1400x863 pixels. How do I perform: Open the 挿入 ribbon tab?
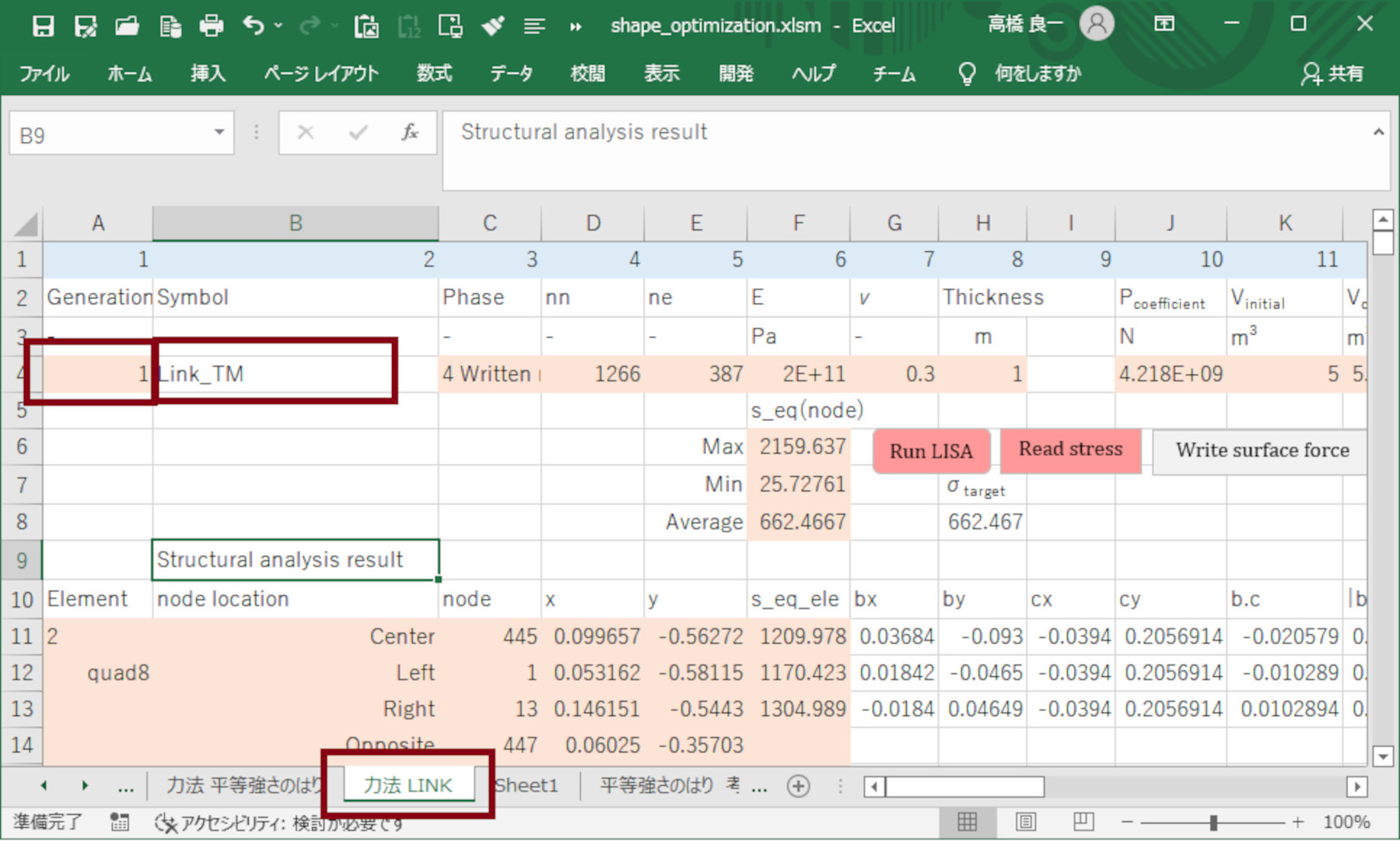coord(208,74)
